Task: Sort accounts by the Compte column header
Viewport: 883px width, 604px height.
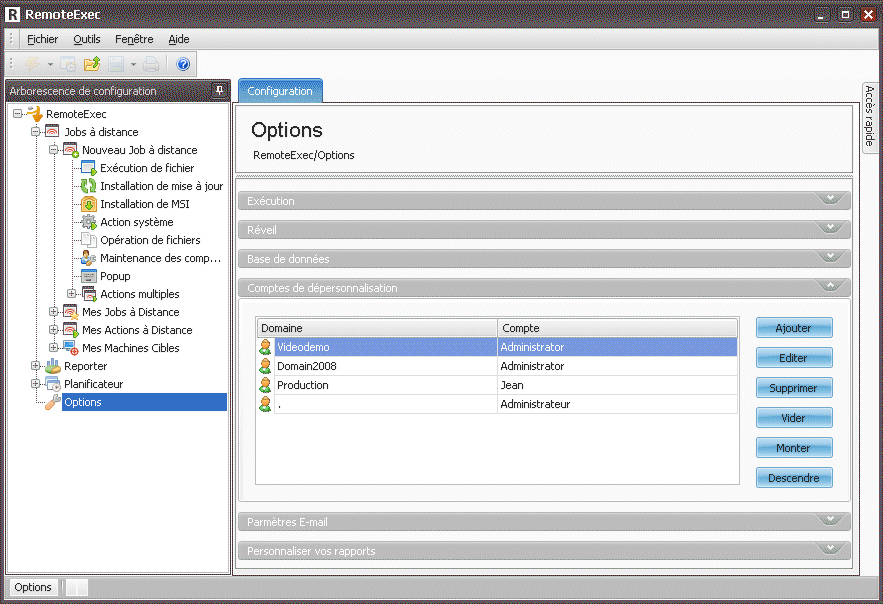Action: click(617, 328)
